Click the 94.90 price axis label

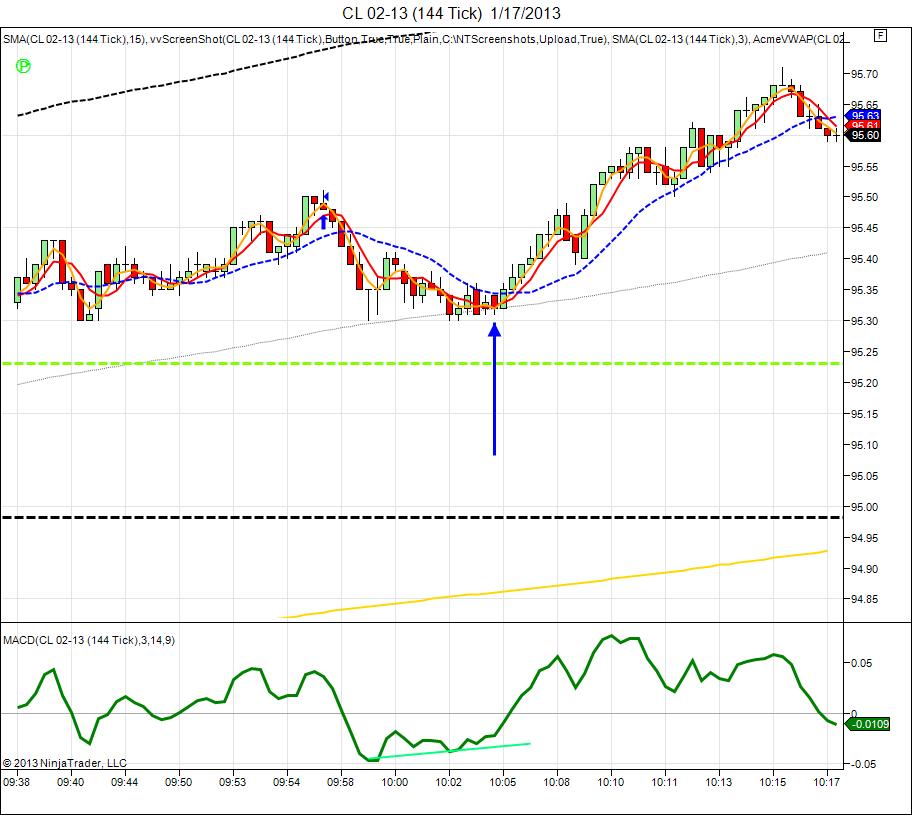point(864,569)
